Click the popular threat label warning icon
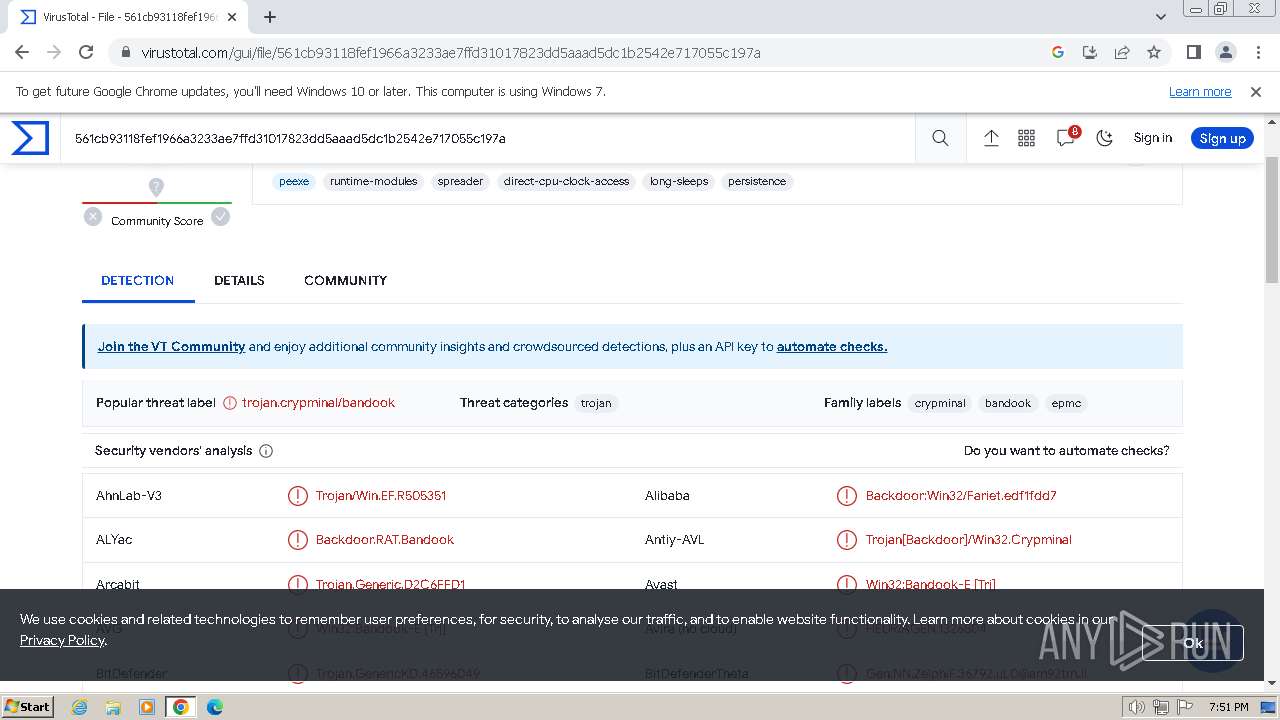 click(x=230, y=403)
